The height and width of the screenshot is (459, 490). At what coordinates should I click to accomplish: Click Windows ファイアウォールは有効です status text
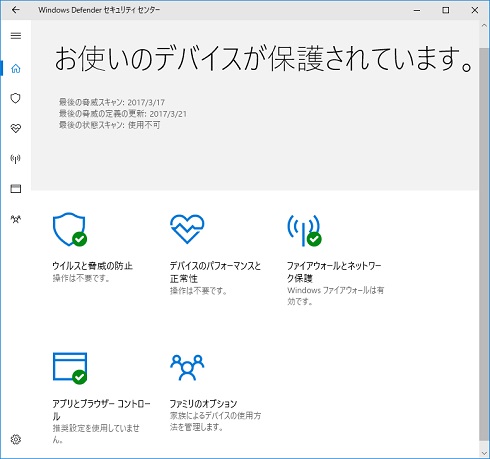click(x=336, y=296)
